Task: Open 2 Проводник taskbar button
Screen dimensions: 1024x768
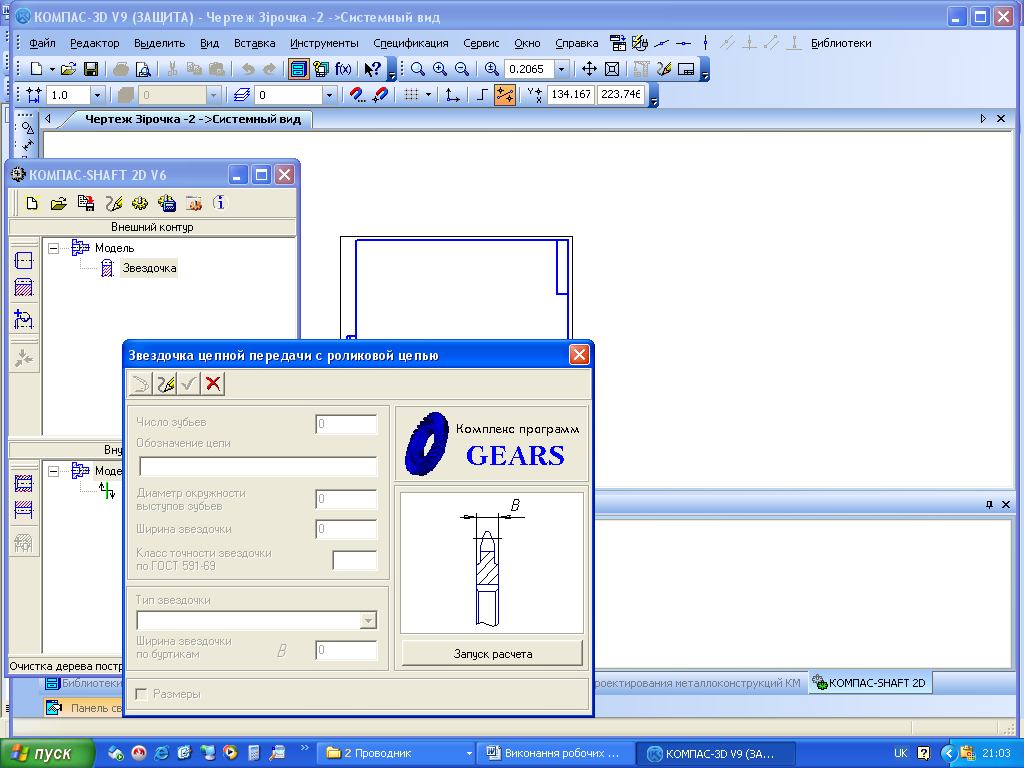Action: click(398, 754)
